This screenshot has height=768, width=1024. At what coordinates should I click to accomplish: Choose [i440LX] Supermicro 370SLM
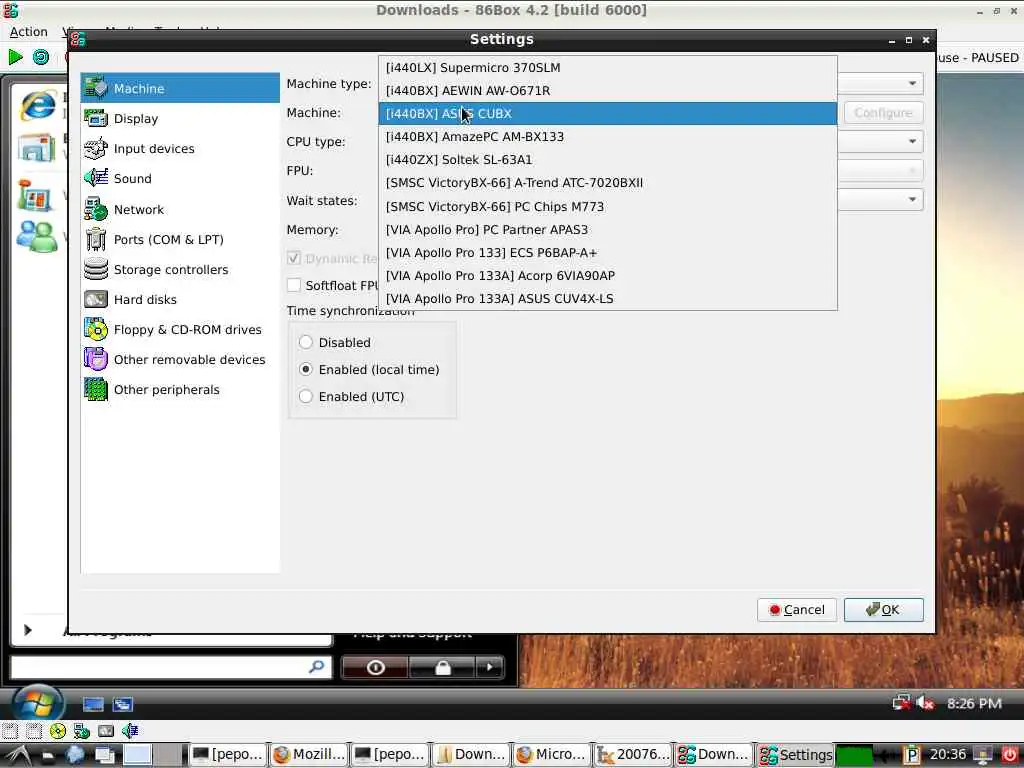point(607,67)
